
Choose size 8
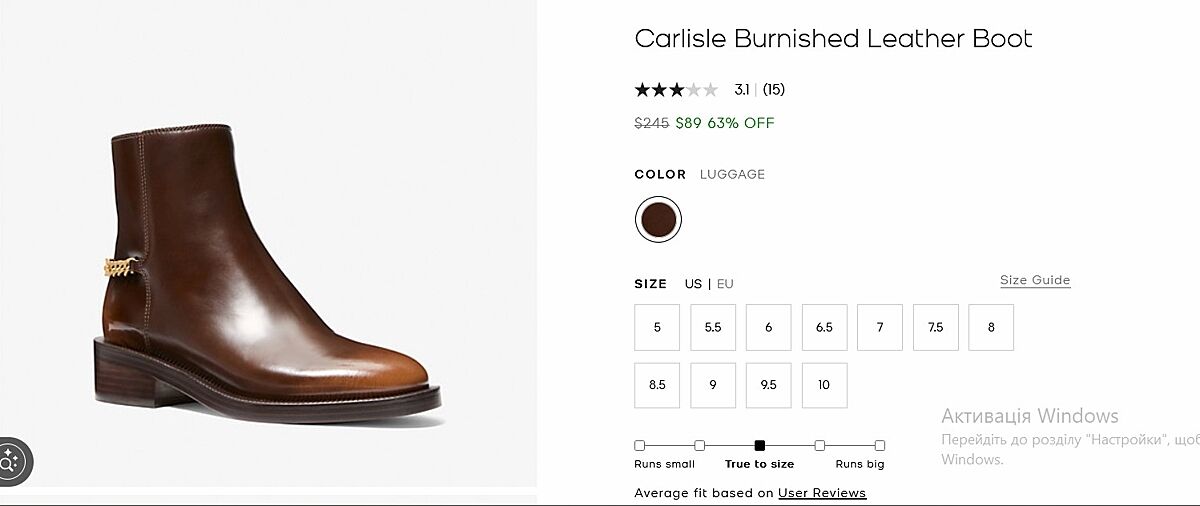pyautogui.click(x=991, y=327)
